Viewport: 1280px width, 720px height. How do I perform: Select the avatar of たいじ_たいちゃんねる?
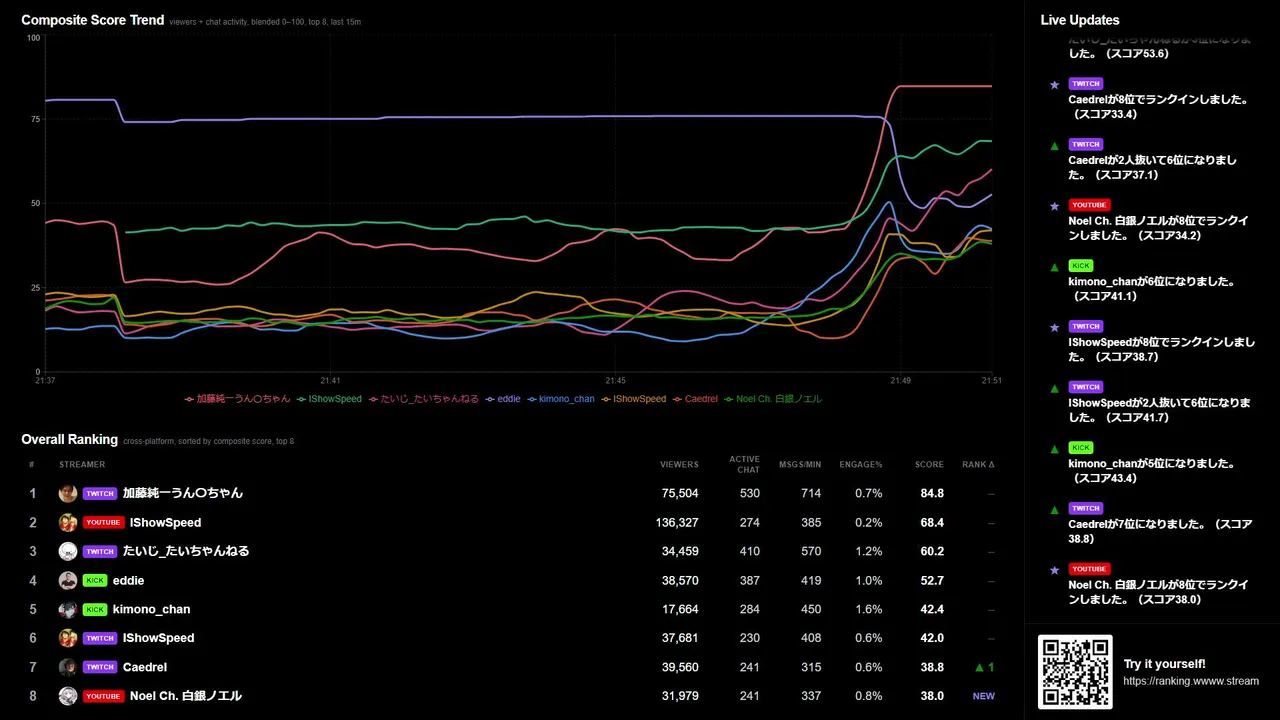68,551
